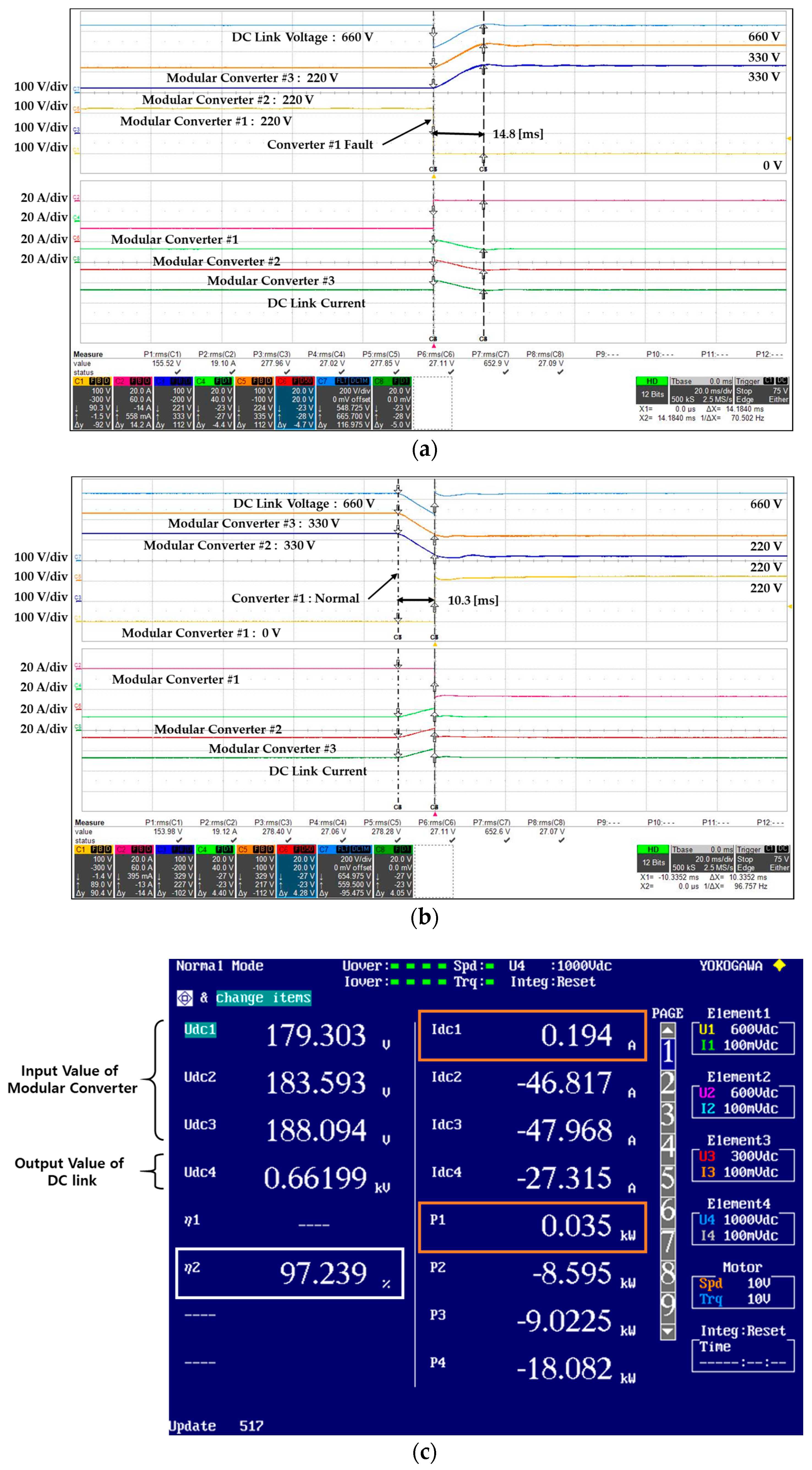Click the navigation icon beside 'change items'

click(x=185, y=998)
